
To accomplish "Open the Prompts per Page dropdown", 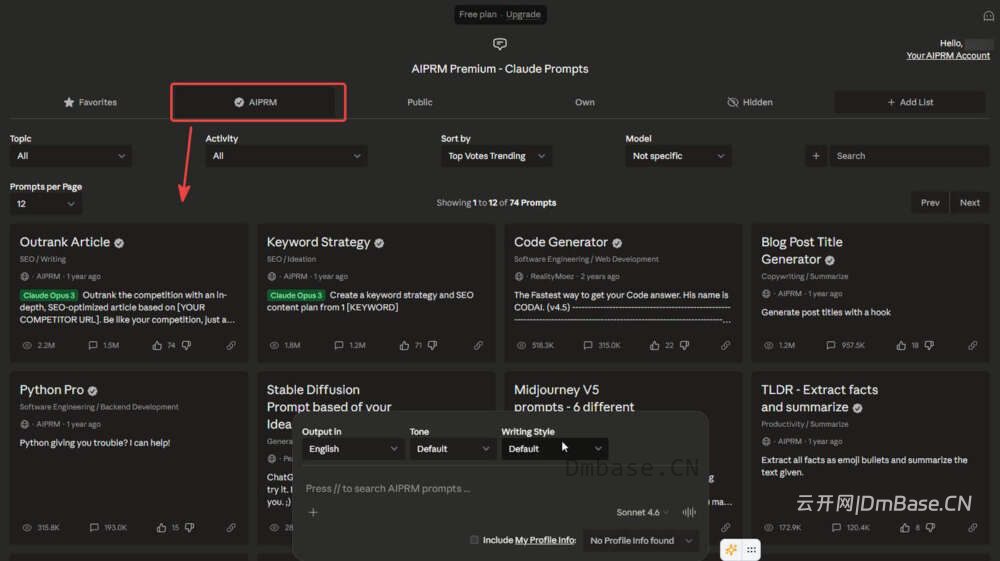I will pos(45,204).
